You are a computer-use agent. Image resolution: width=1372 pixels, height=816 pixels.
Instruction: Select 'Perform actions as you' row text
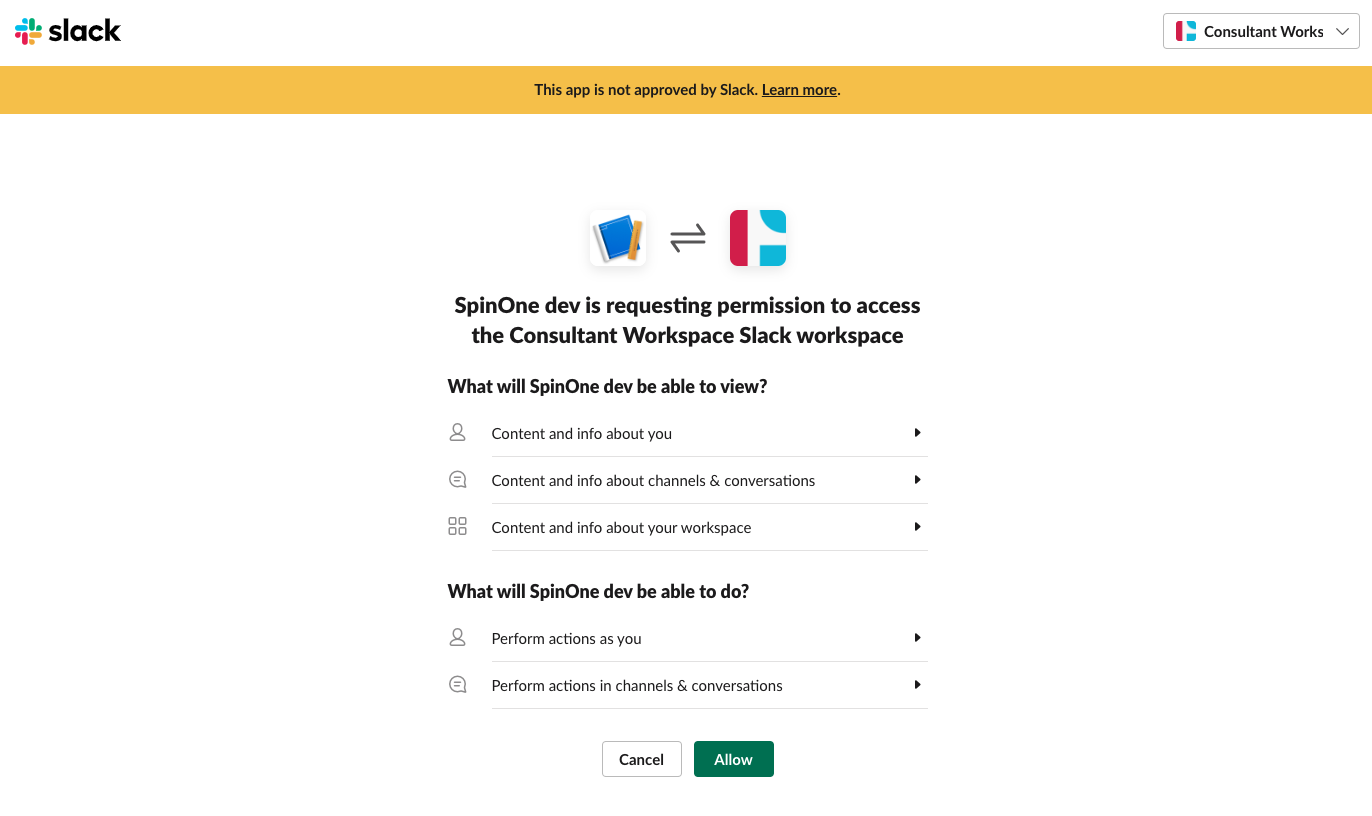566,638
